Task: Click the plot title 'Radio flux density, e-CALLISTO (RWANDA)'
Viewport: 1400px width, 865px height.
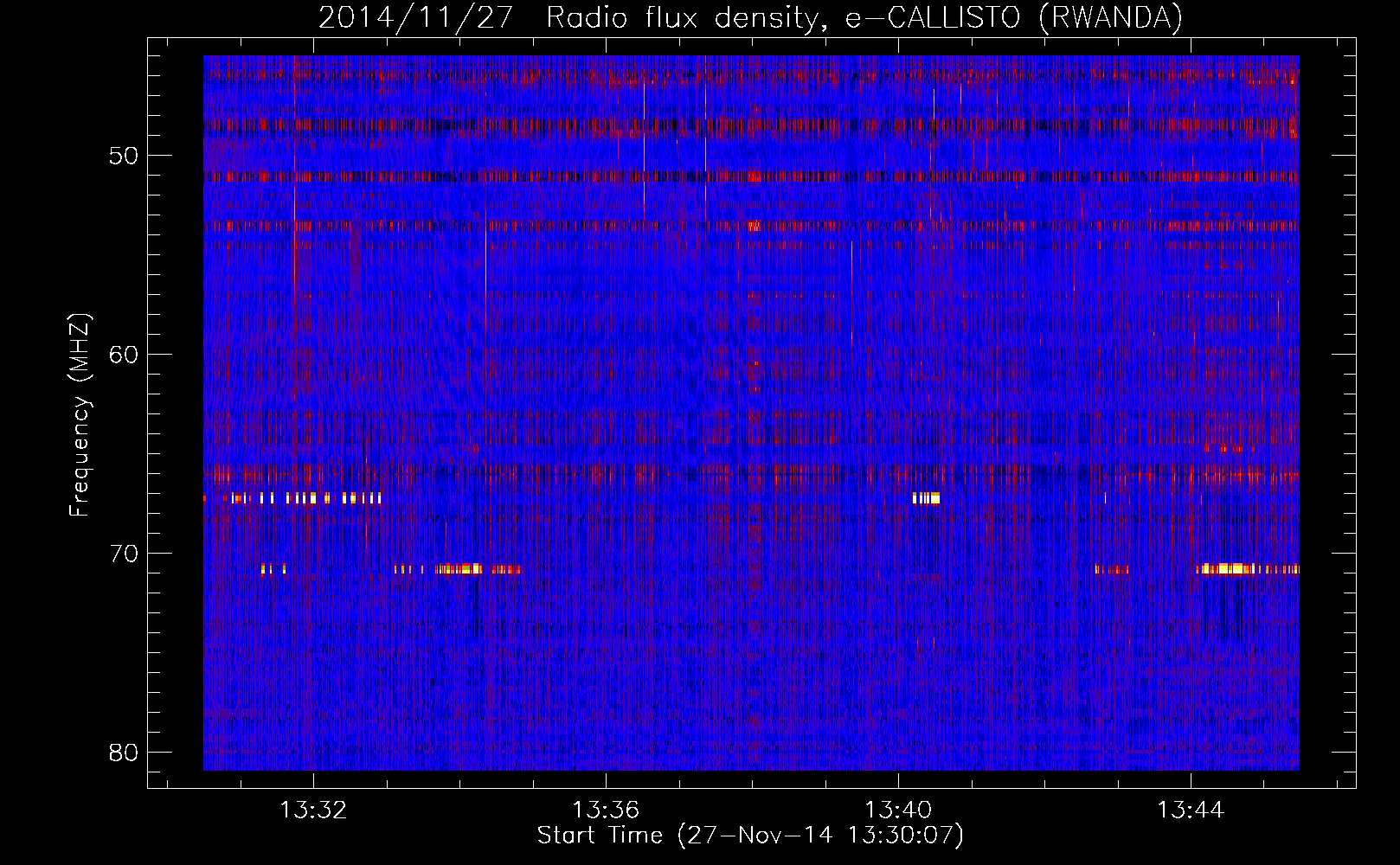Action: coord(864,17)
